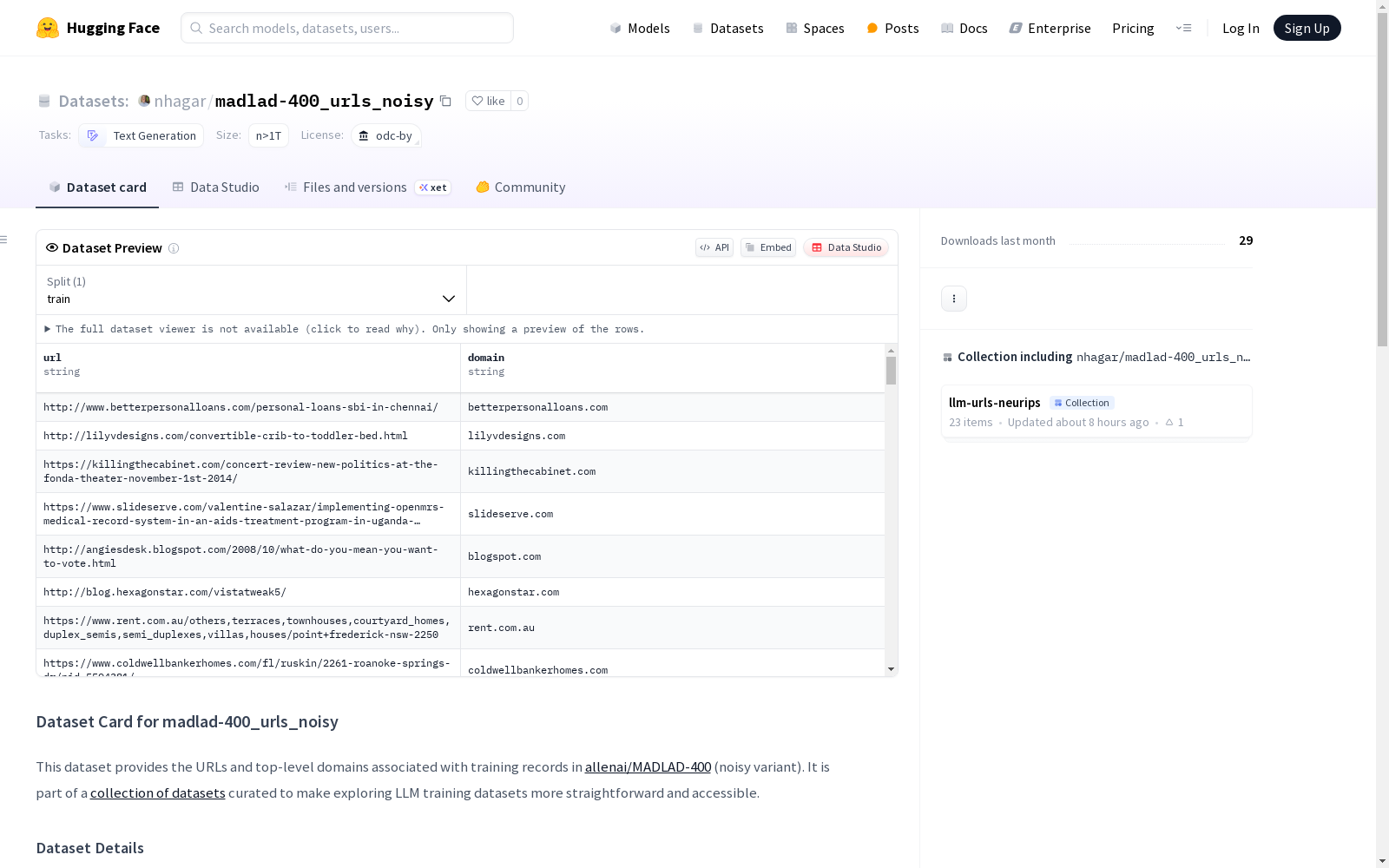Select the lilyvdesigns.com convertible-crib URL cell

click(248, 436)
